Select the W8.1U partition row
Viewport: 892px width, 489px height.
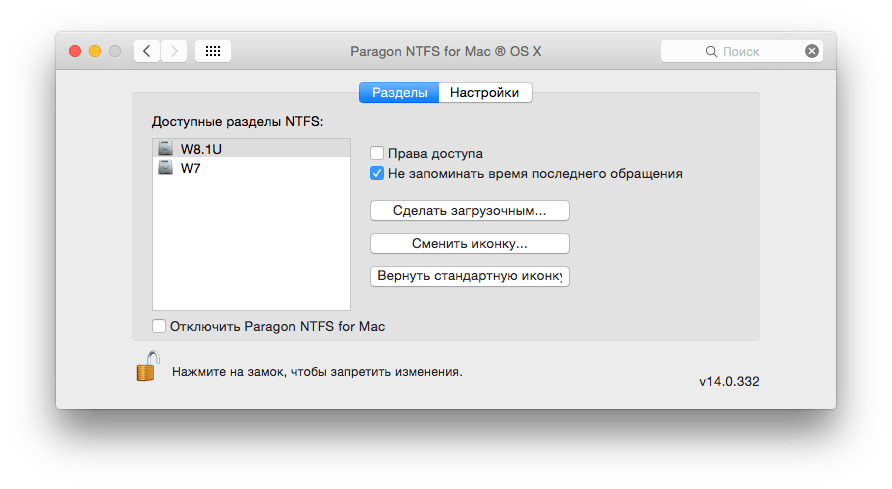pos(250,149)
